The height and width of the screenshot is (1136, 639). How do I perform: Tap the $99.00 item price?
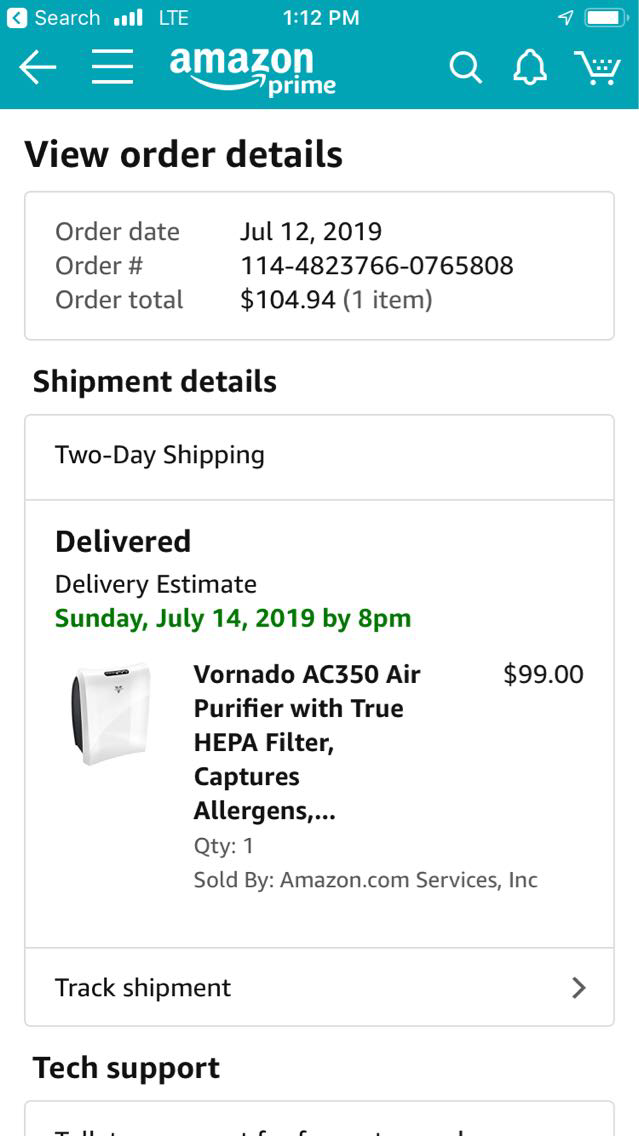(x=543, y=674)
